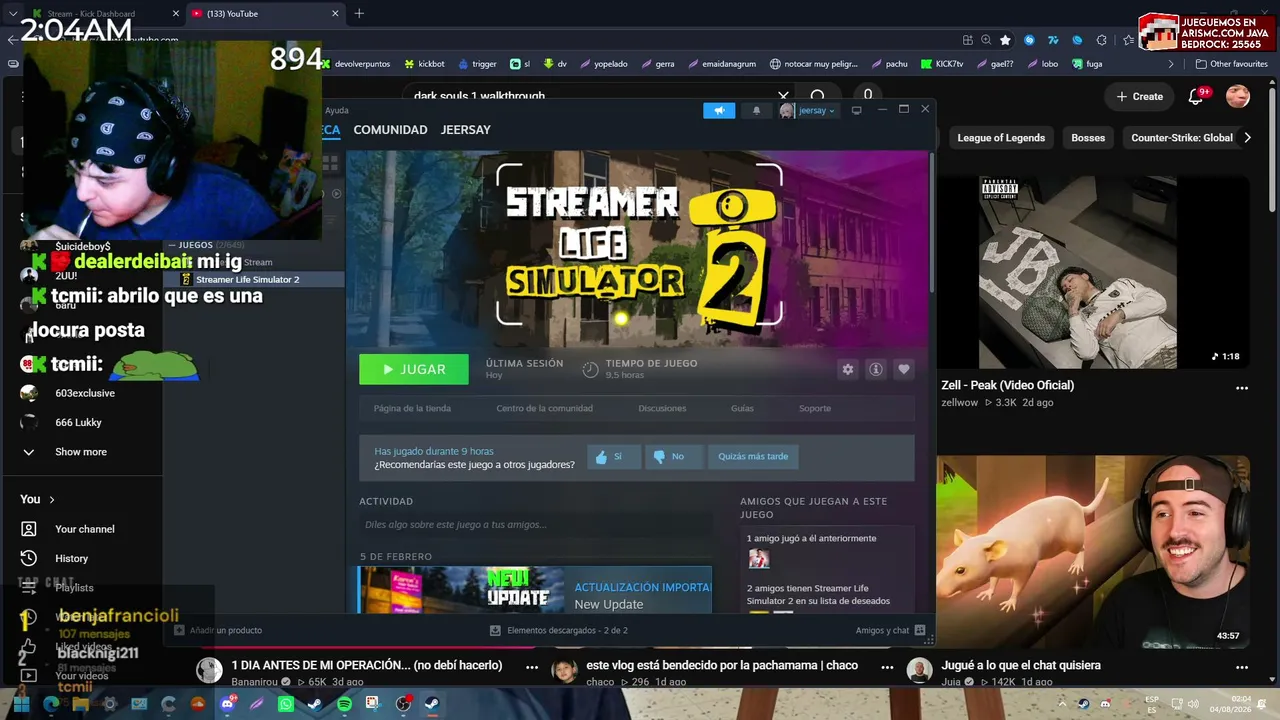
Task: Show hidden system tray icons
Action: (x=1061, y=704)
